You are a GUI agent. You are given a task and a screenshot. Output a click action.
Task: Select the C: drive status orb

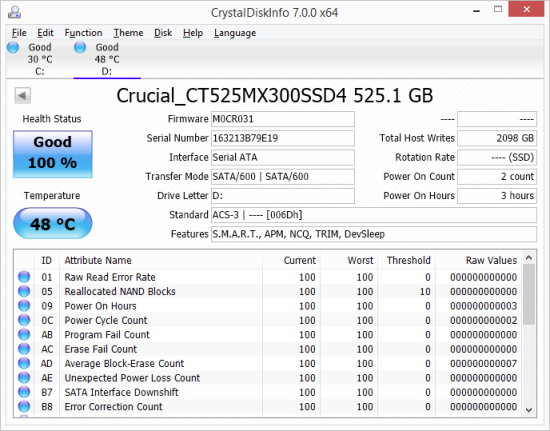(x=13, y=47)
